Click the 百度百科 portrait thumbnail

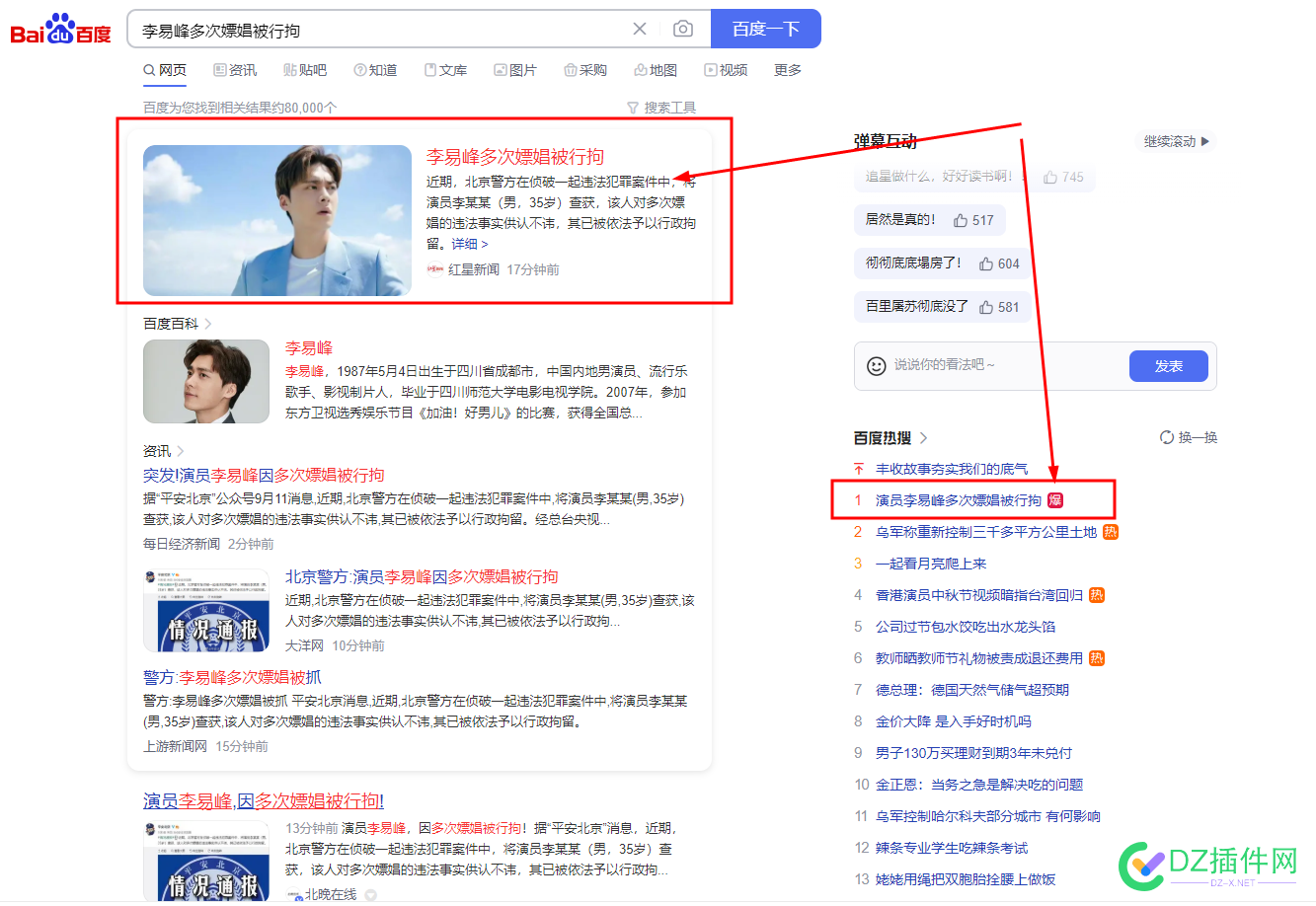(206, 382)
